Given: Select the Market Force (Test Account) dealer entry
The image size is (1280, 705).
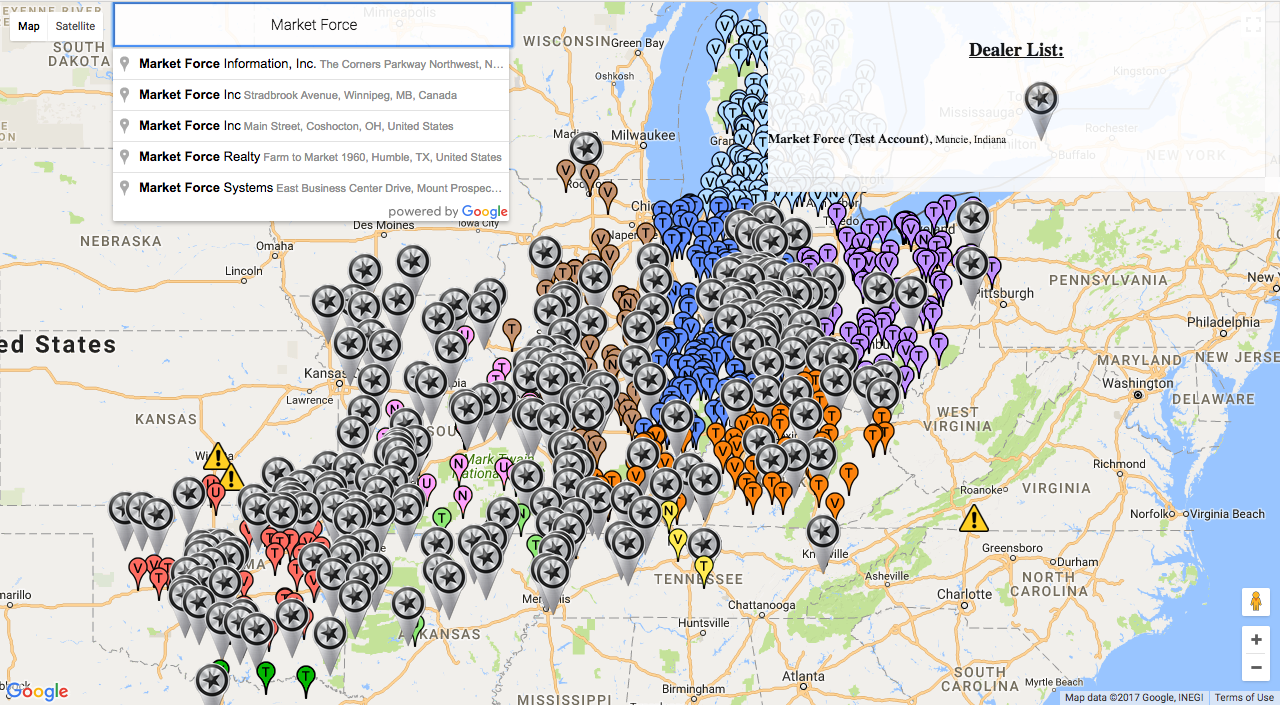Looking at the screenshot, I should click(x=887, y=139).
